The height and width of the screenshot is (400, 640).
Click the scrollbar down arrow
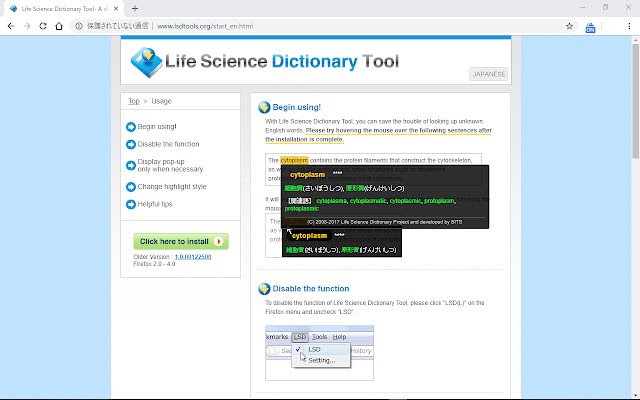click(x=636, y=395)
